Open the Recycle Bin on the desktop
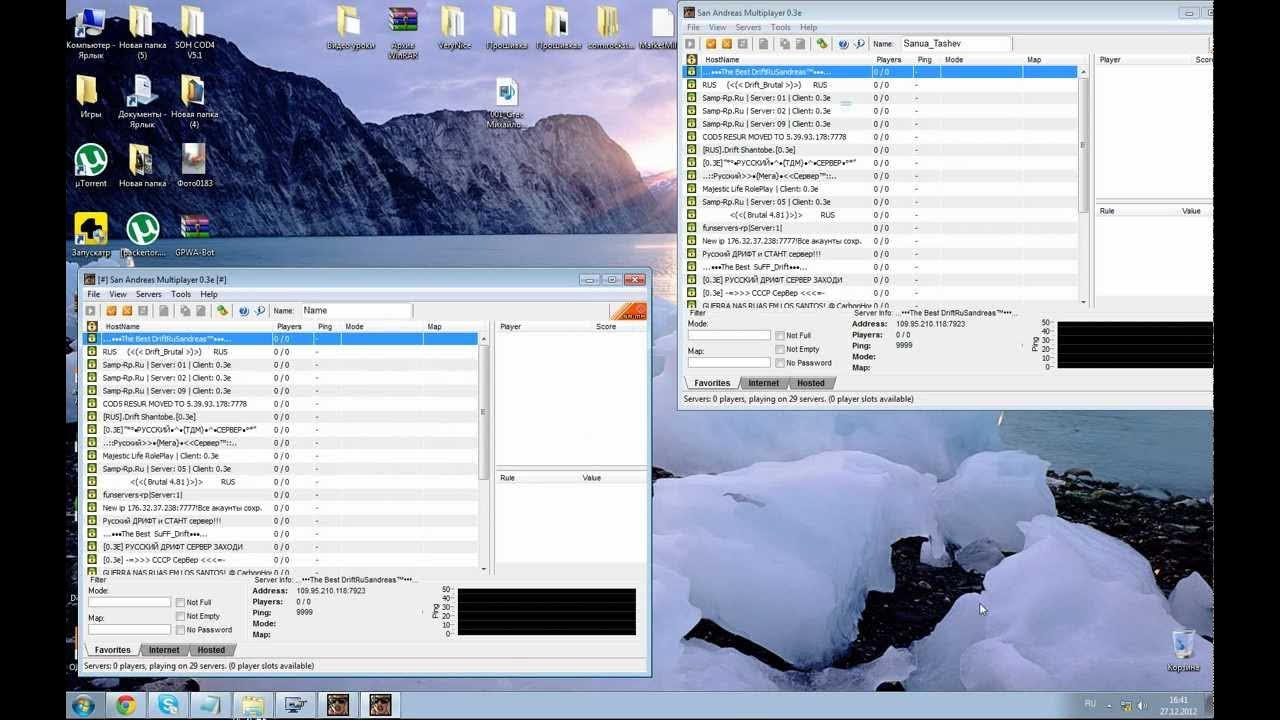This screenshot has width=1280, height=720. tap(1183, 650)
